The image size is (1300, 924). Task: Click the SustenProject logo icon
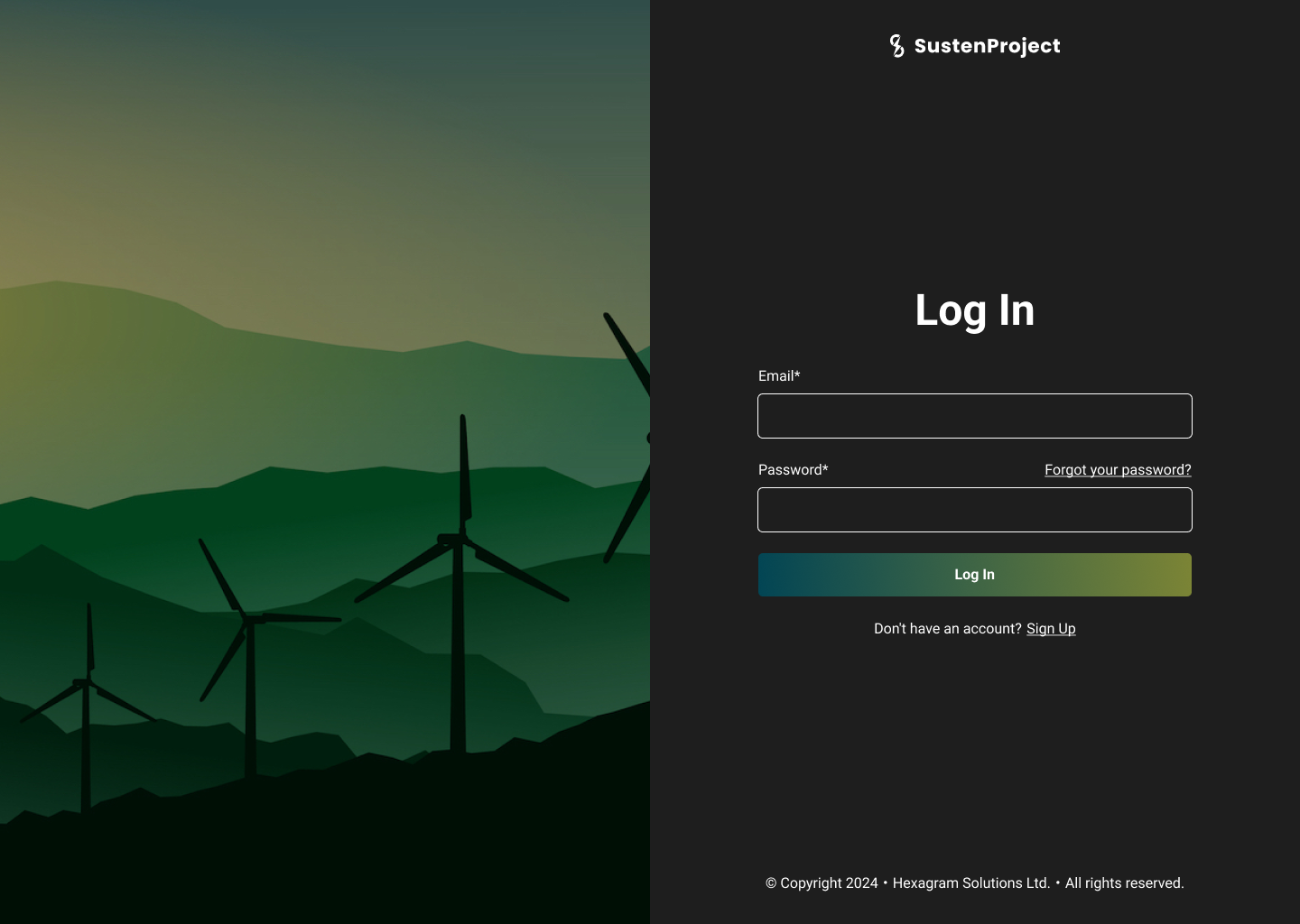coord(896,46)
